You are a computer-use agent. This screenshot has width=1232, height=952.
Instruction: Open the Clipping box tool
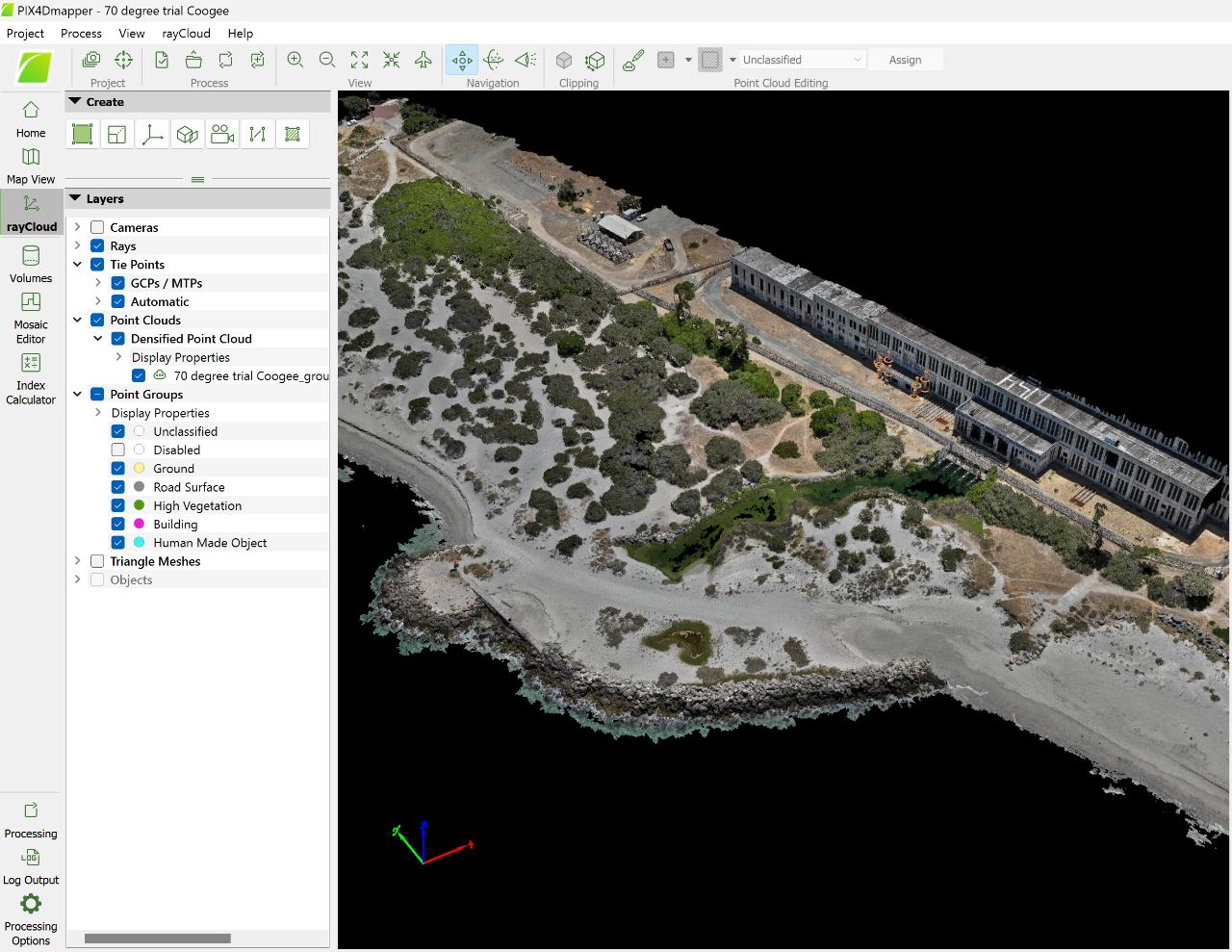(564, 59)
